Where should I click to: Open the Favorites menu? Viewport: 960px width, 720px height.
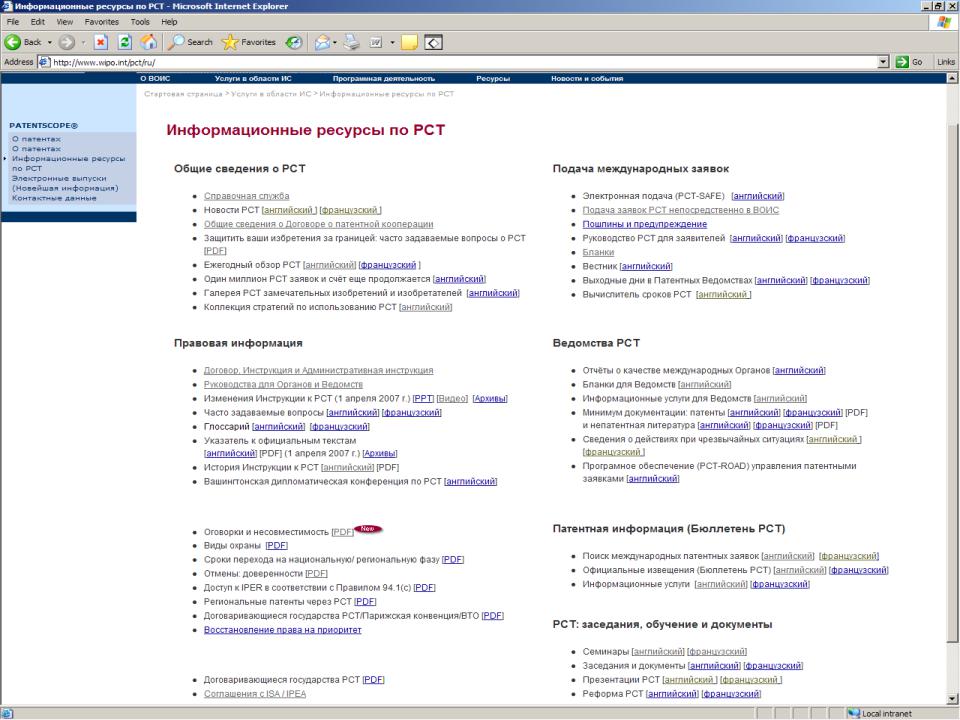(102, 21)
